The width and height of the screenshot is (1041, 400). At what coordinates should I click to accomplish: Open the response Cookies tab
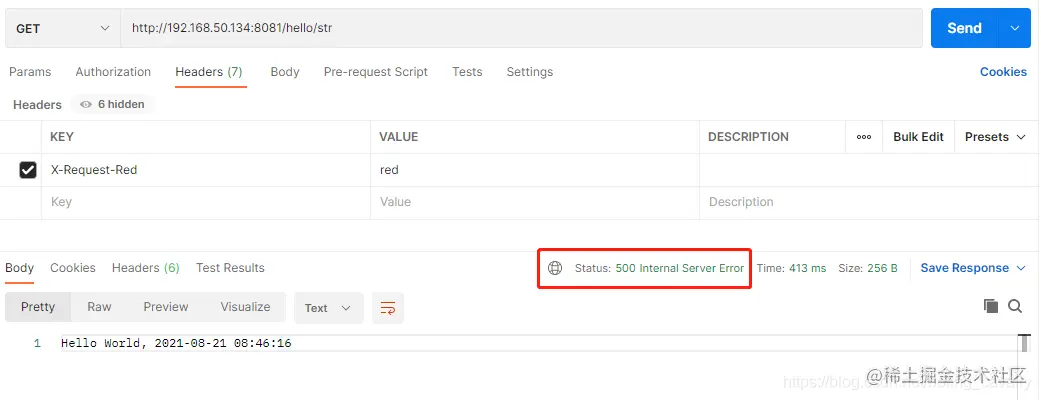pyautogui.click(x=73, y=268)
